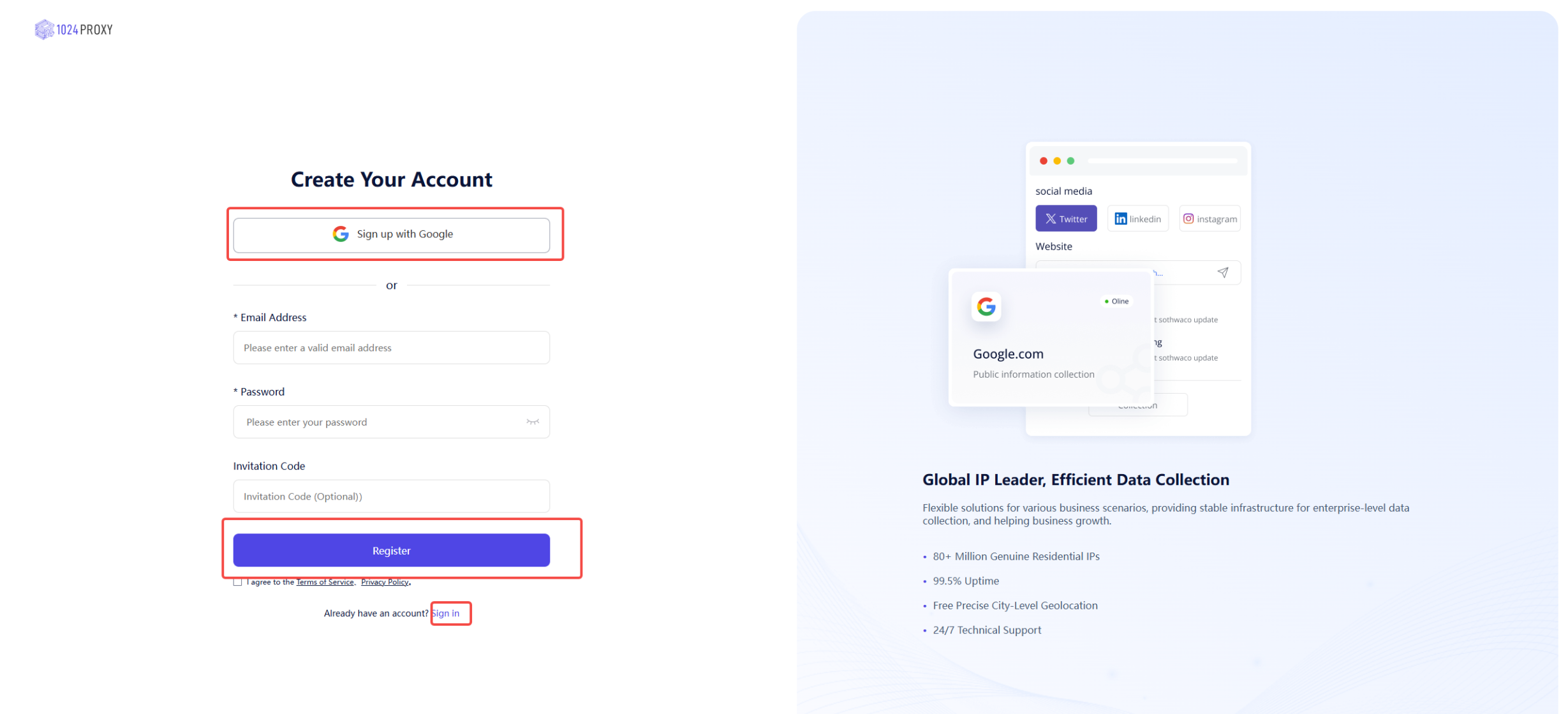This screenshot has height=714, width=1568.
Task: Select the Twitter social media tab
Action: [1066, 219]
